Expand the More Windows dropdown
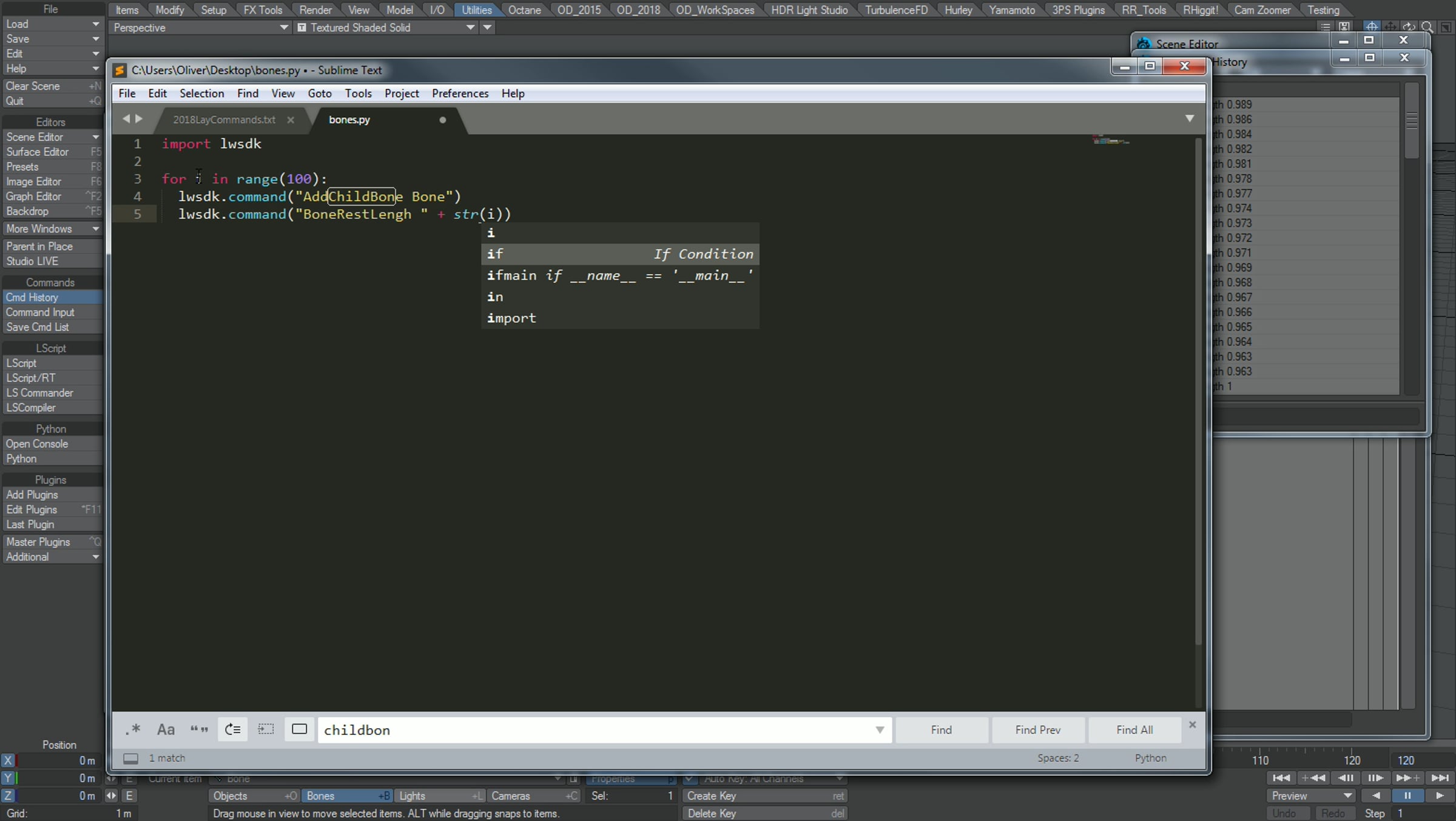The width and height of the screenshot is (1456, 821). (52, 229)
